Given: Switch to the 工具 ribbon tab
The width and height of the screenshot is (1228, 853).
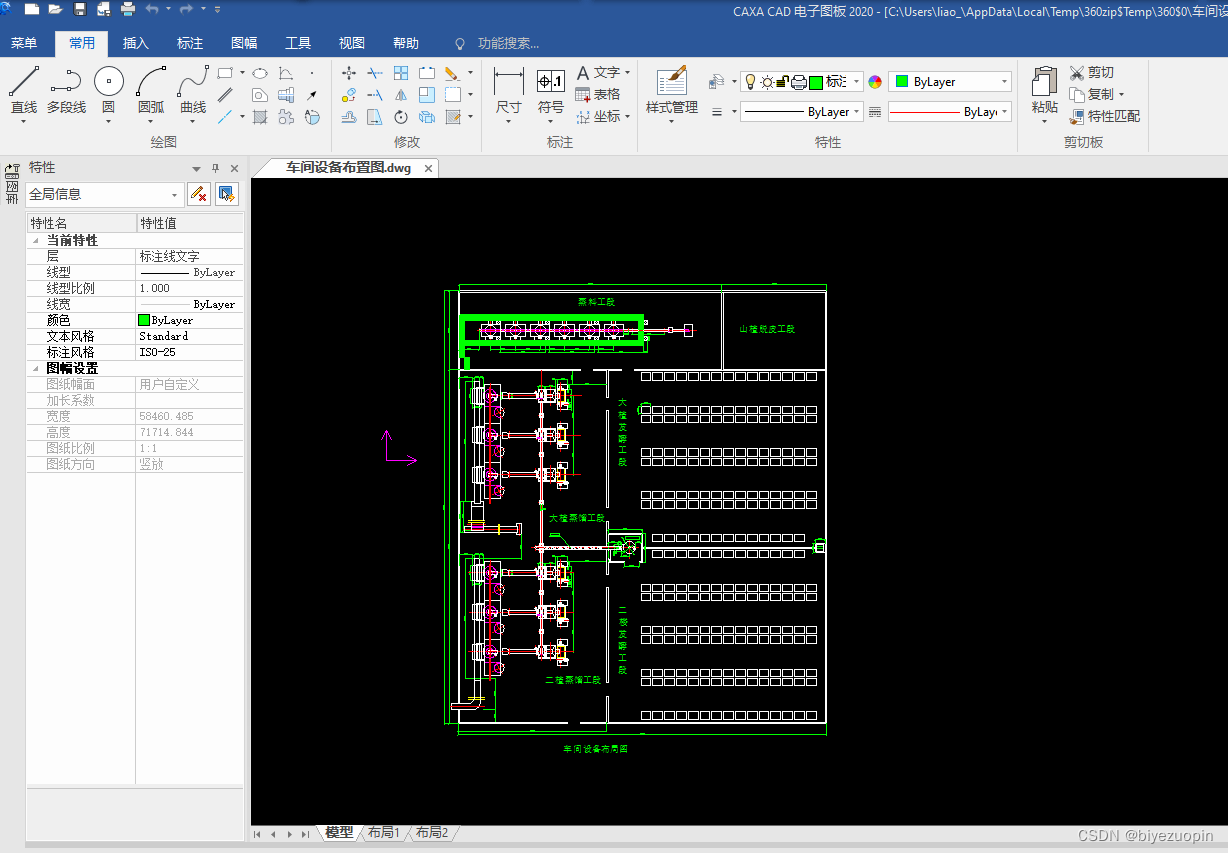Looking at the screenshot, I should tap(298, 43).
